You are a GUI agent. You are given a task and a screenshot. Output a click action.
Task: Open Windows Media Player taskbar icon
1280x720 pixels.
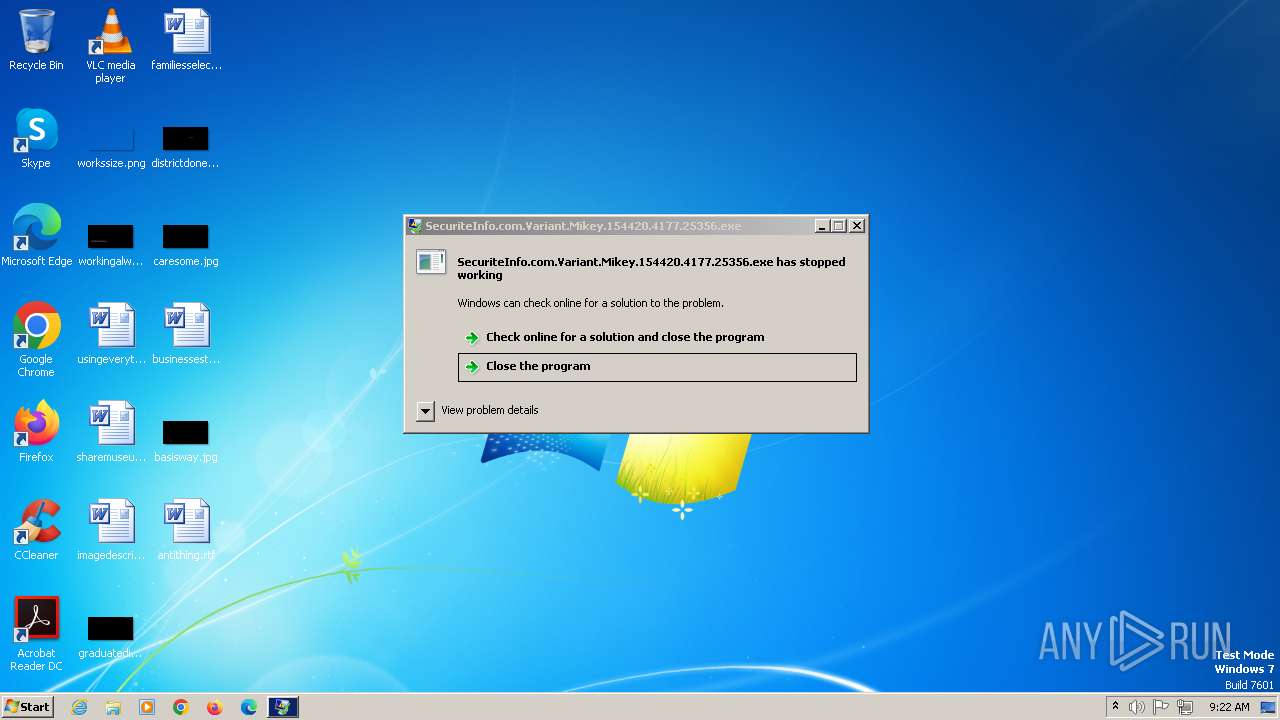(147, 707)
